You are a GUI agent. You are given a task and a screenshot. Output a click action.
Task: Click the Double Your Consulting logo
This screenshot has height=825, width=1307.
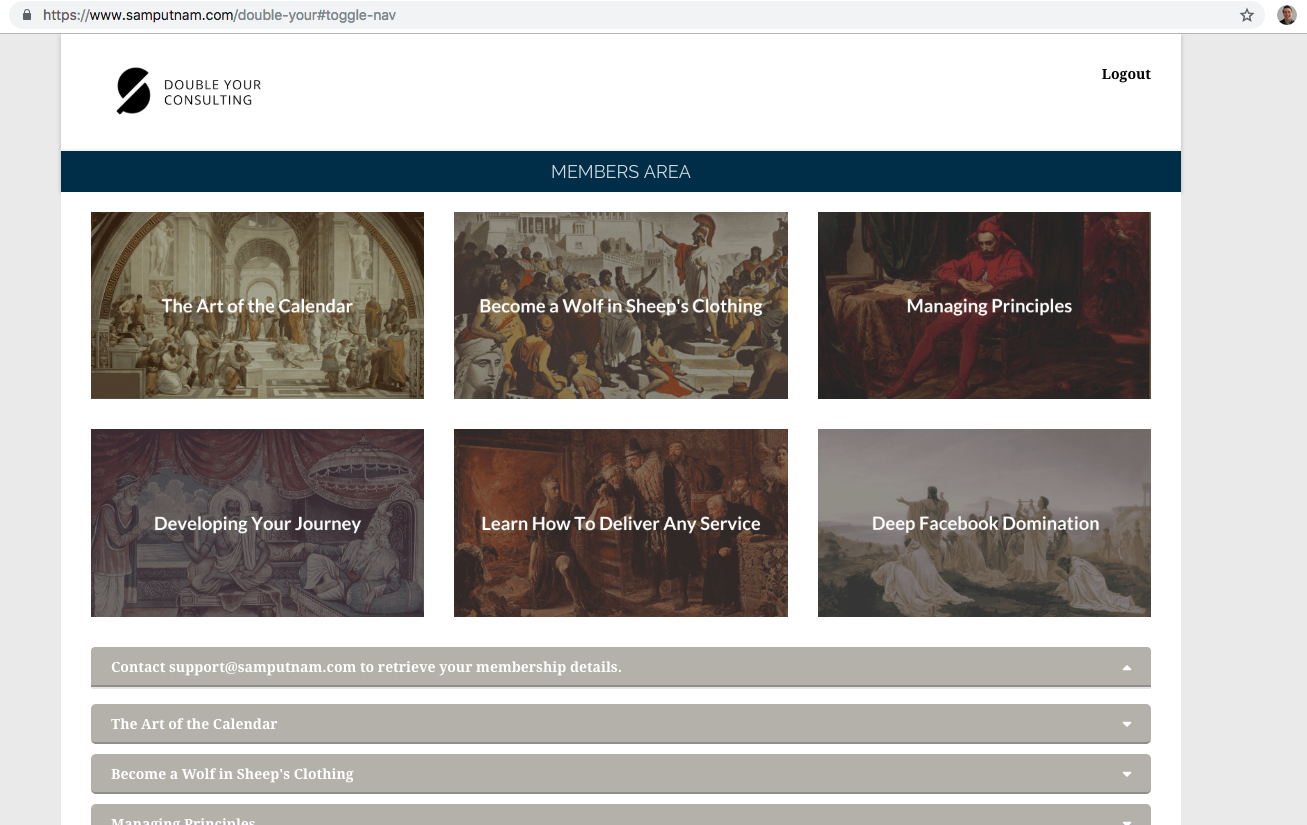pyautogui.click(x=189, y=92)
